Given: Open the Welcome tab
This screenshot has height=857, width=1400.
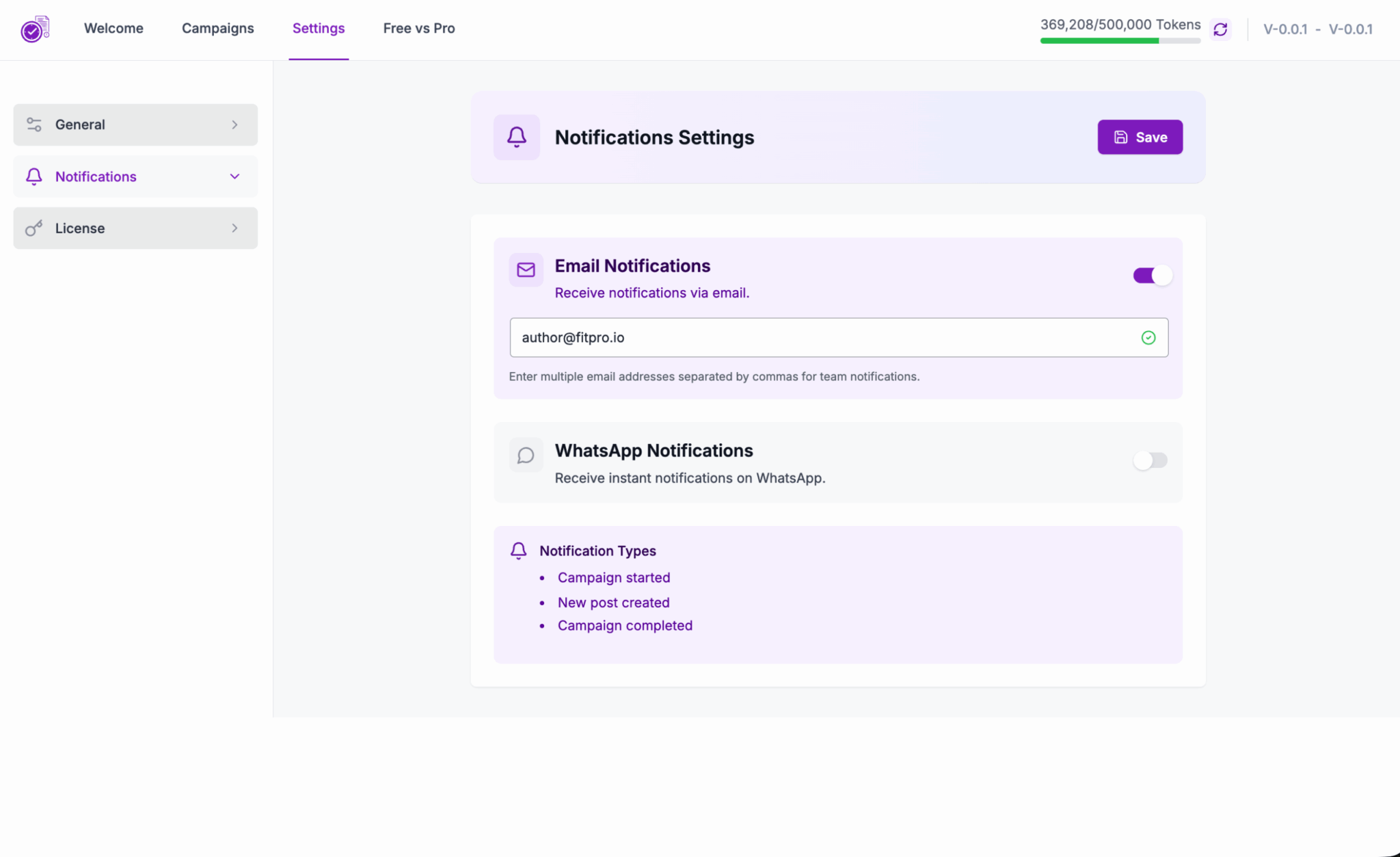Looking at the screenshot, I should pyautogui.click(x=113, y=28).
